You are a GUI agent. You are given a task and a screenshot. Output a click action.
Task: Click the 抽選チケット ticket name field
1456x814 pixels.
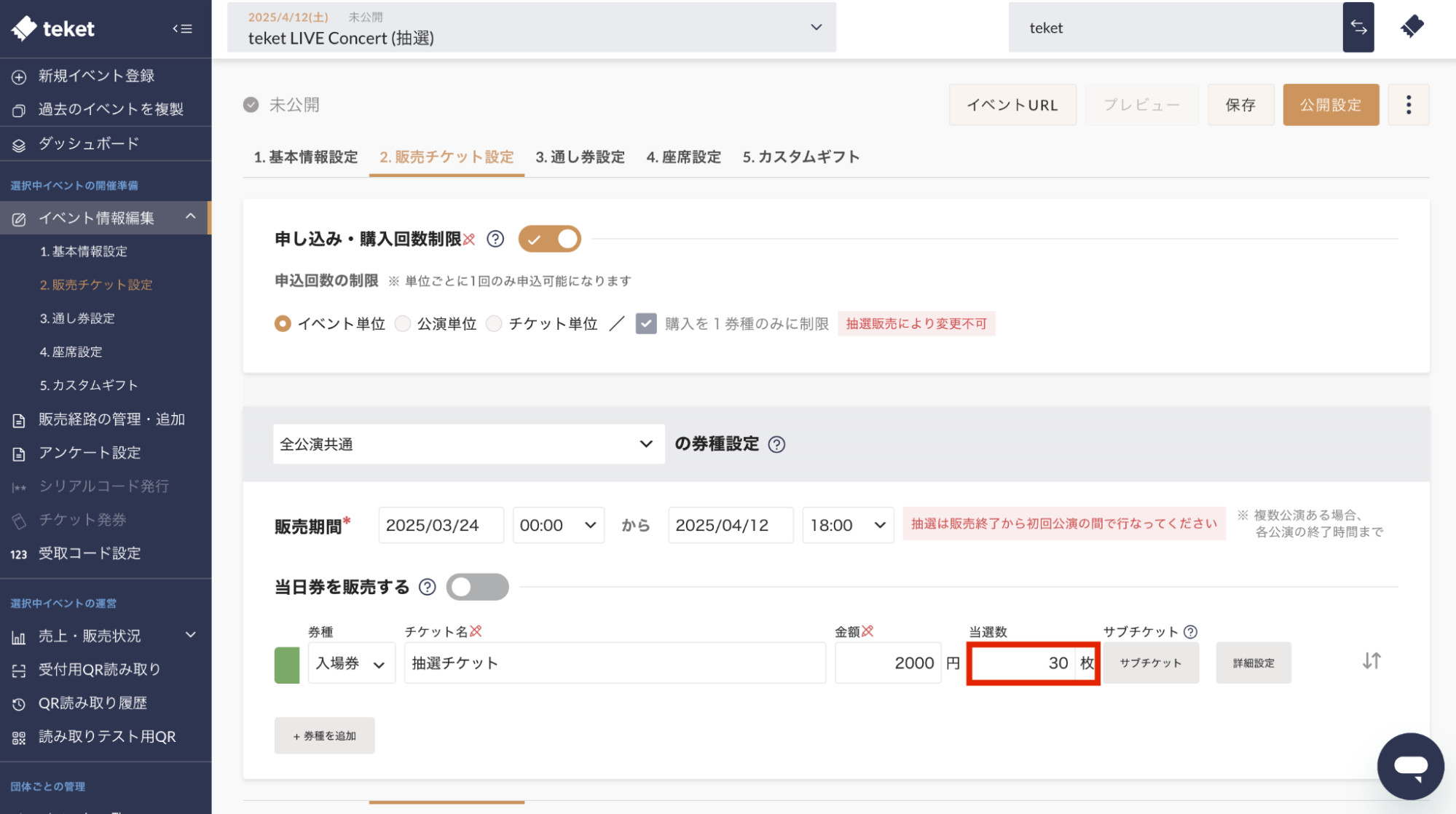[615, 663]
